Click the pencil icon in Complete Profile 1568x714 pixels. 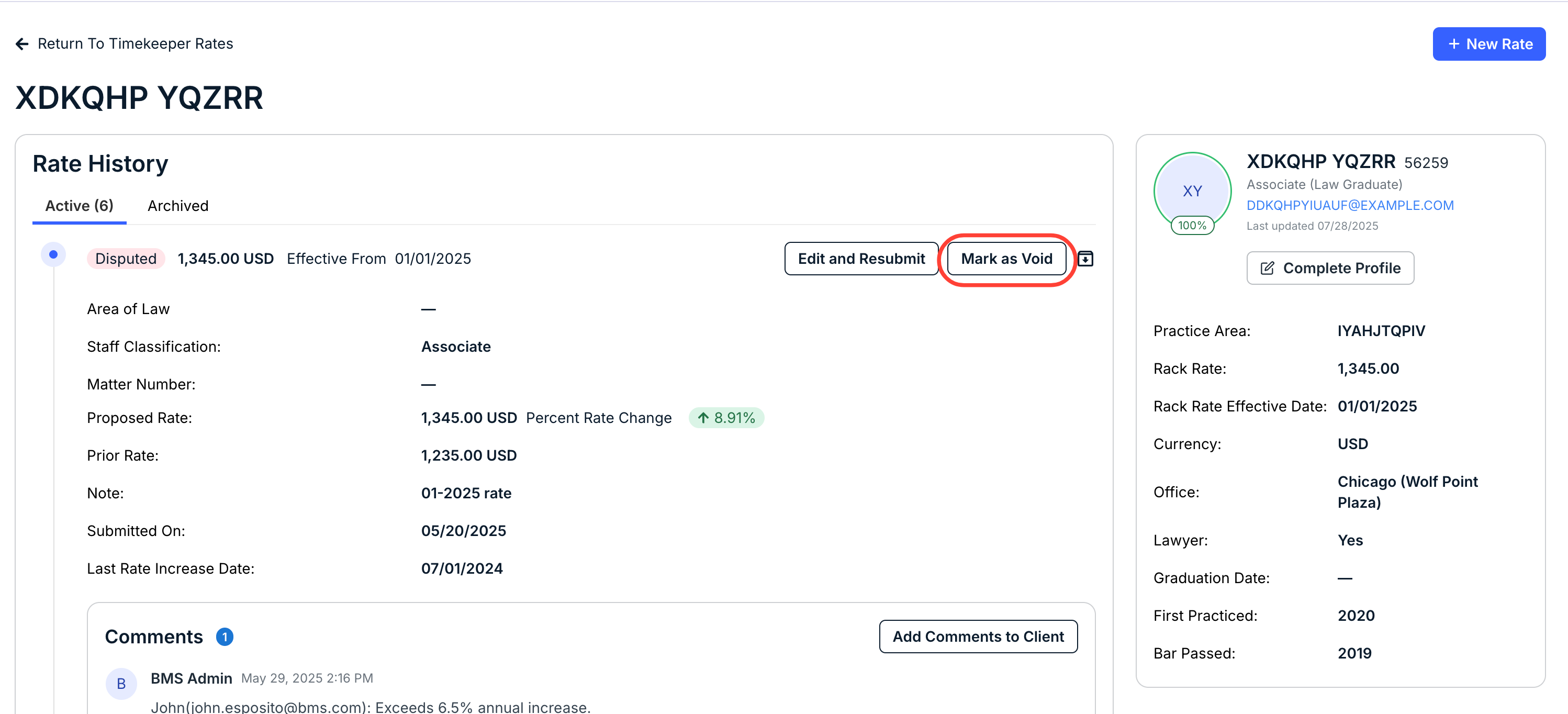[x=1267, y=268]
